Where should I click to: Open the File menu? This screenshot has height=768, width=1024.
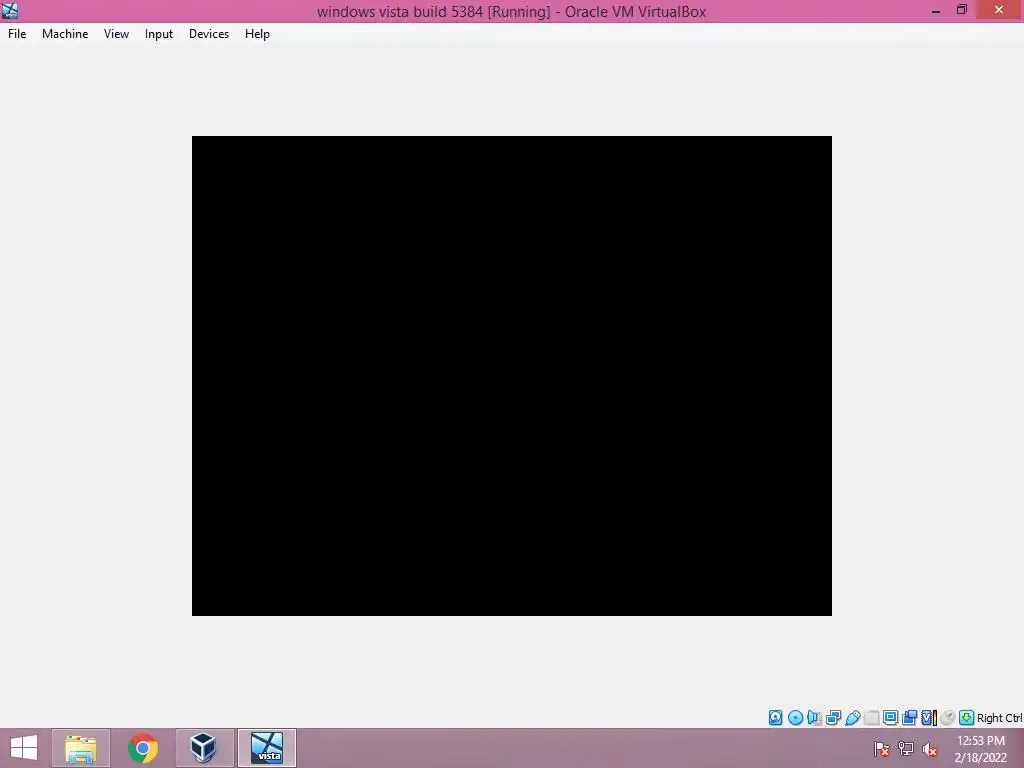tap(17, 34)
